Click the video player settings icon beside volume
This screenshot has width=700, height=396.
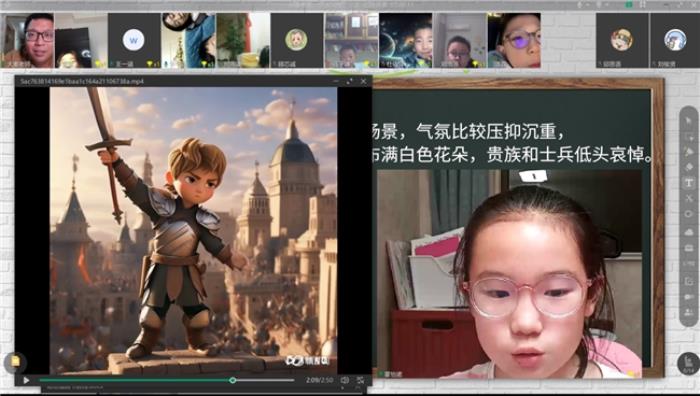360,380
